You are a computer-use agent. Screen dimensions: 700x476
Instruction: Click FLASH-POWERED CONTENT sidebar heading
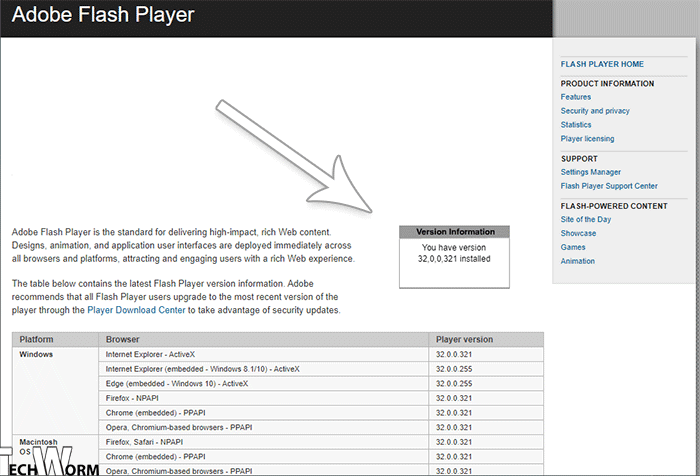[x=614, y=206]
